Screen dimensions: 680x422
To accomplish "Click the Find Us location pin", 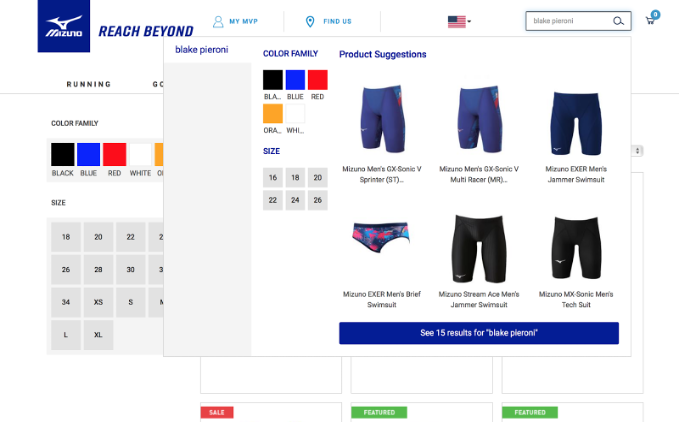I will [310, 21].
